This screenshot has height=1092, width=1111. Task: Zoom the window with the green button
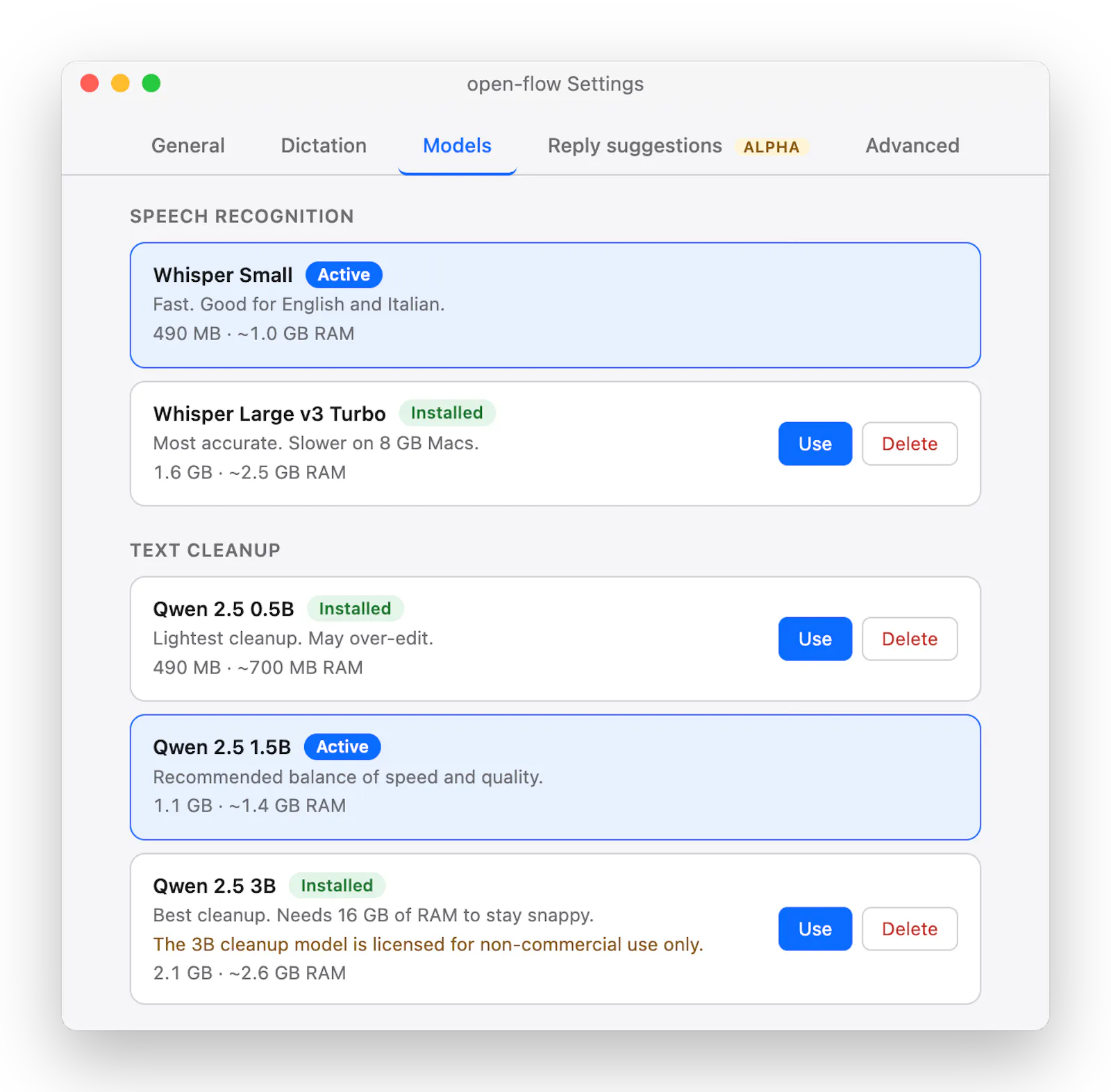click(151, 83)
